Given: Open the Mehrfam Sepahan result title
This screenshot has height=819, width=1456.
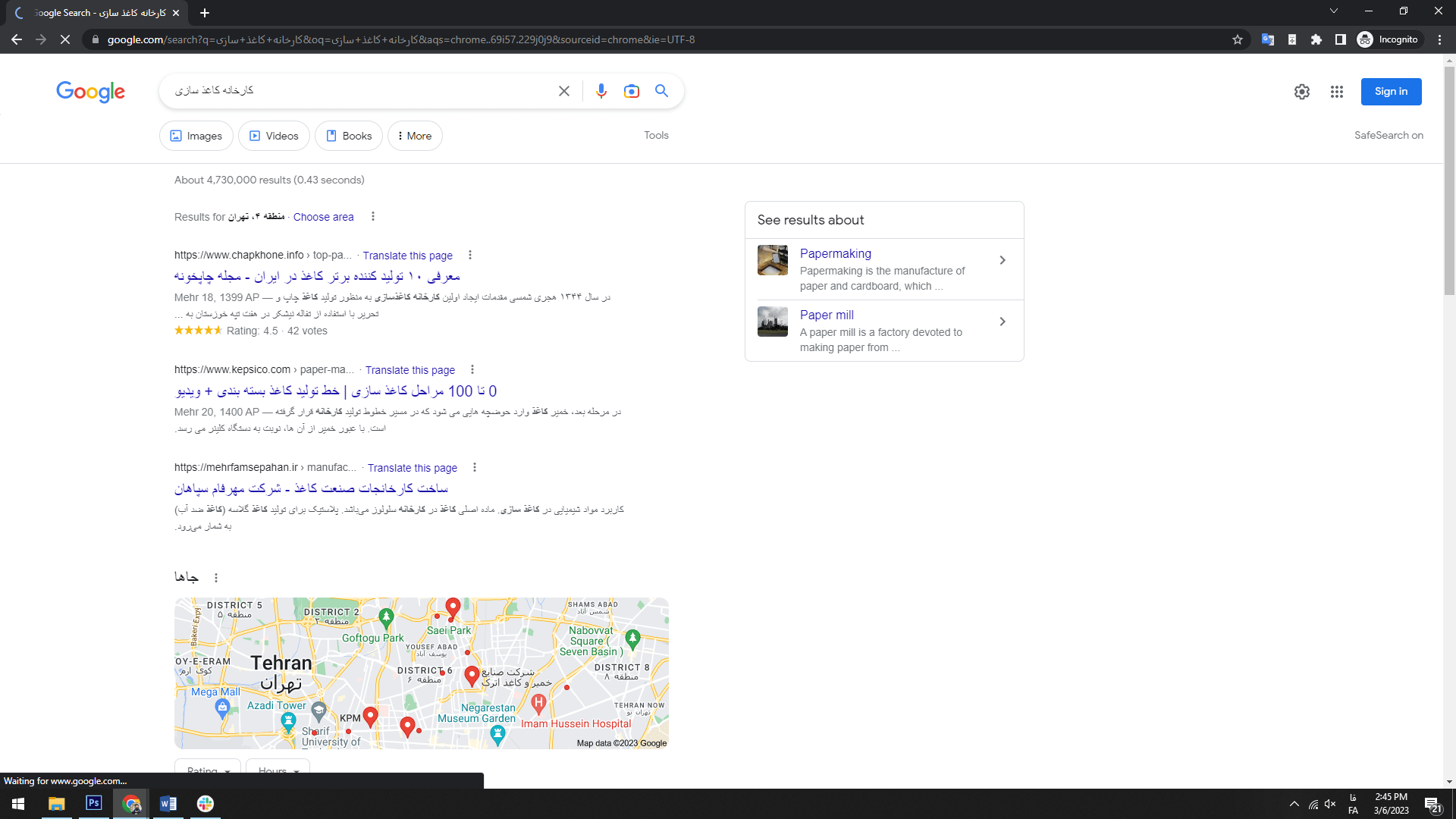Looking at the screenshot, I should click(311, 488).
